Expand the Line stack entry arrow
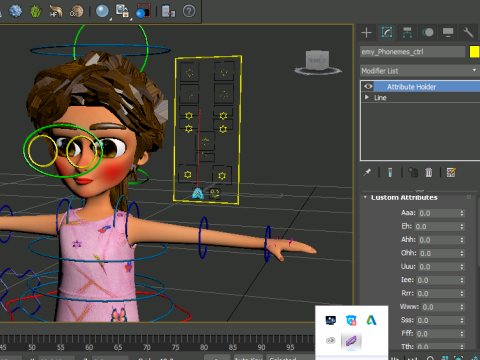Screen dimensions: 480x360 coord(367,97)
